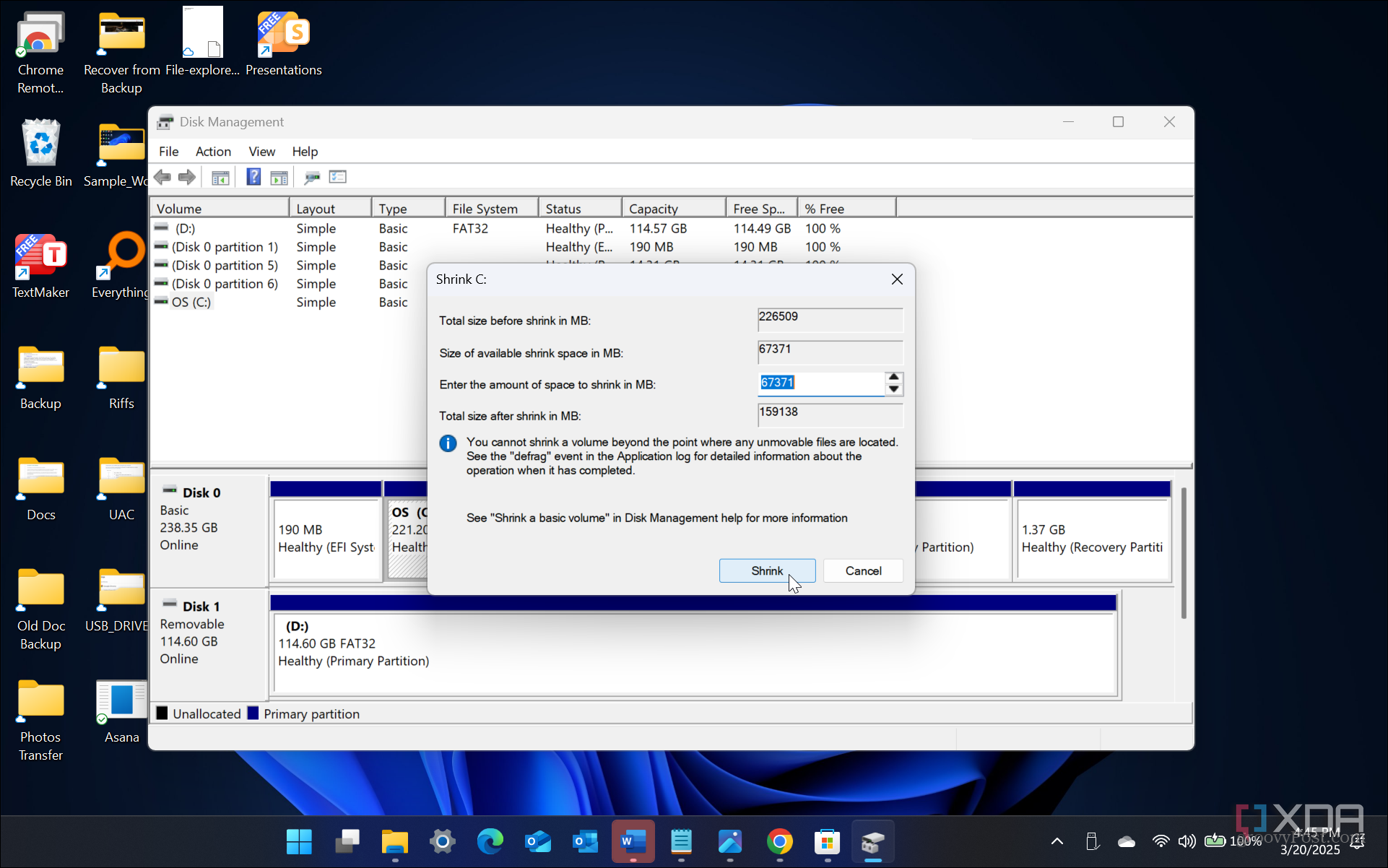This screenshot has height=868, width=1388.
Task: Open Windows Start menu on taskbar
Action: 299,841
